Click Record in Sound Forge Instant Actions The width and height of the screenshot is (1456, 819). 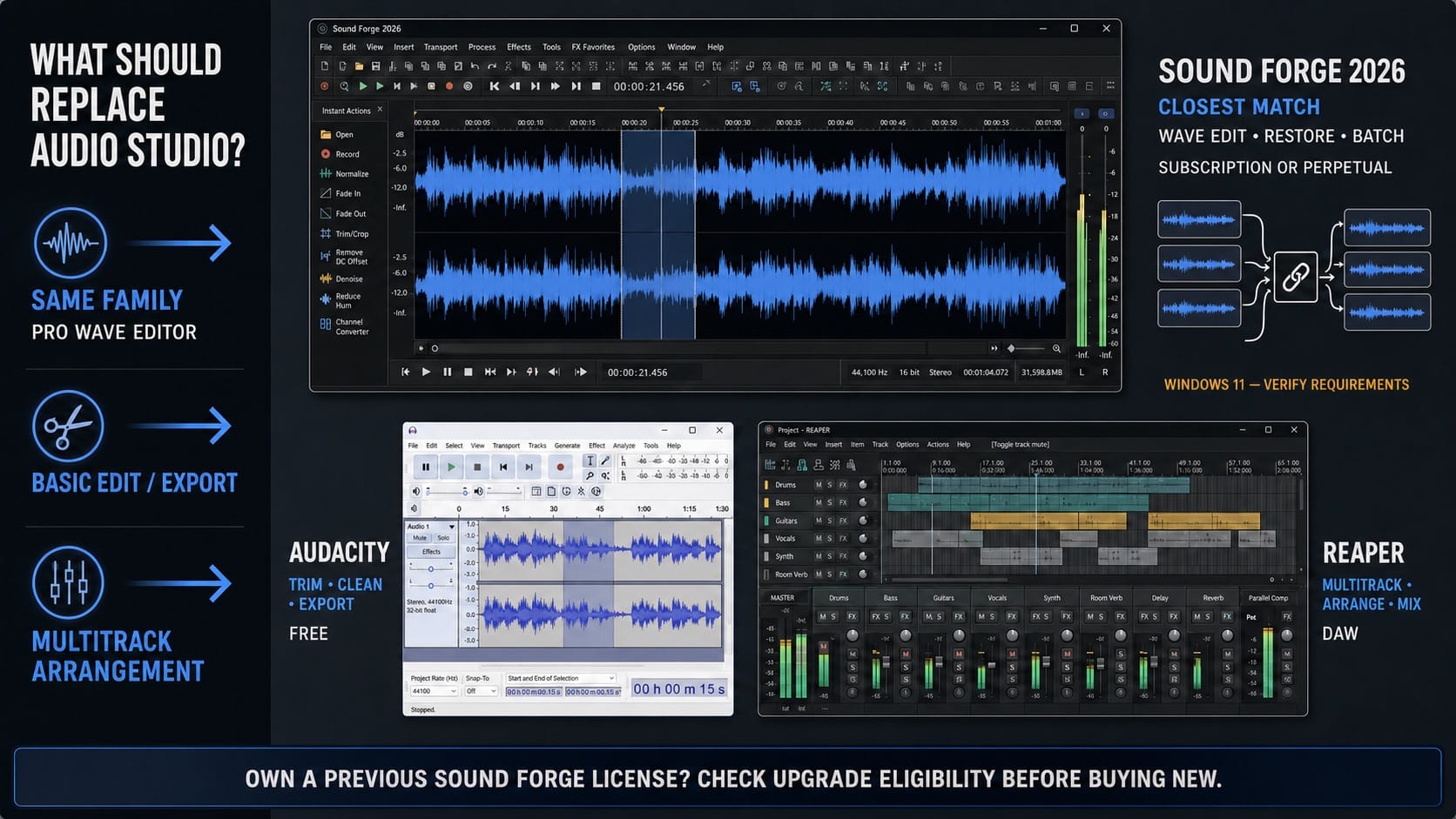(x=340, y=154)
